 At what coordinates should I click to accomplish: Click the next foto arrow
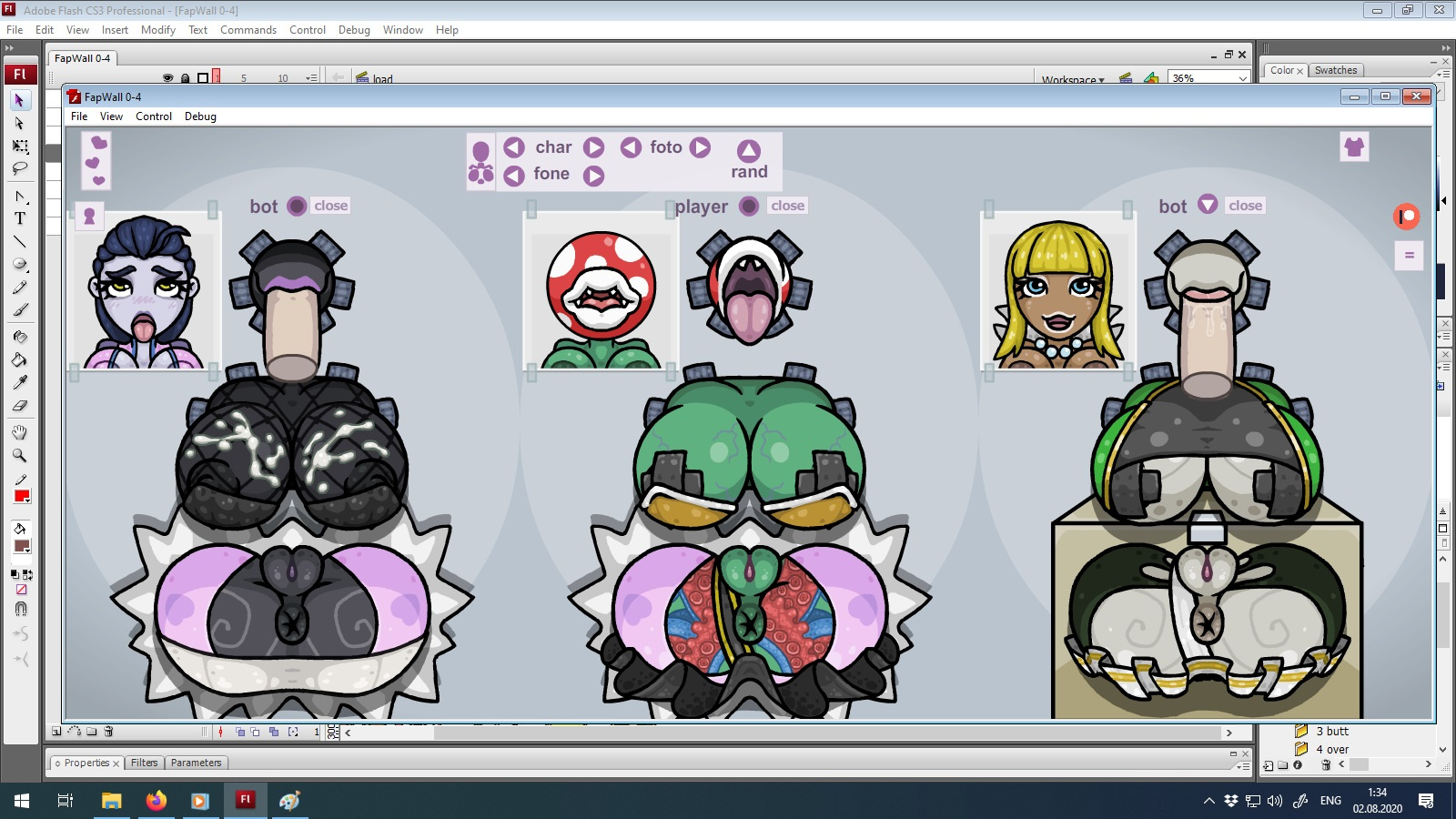(700, 147)
